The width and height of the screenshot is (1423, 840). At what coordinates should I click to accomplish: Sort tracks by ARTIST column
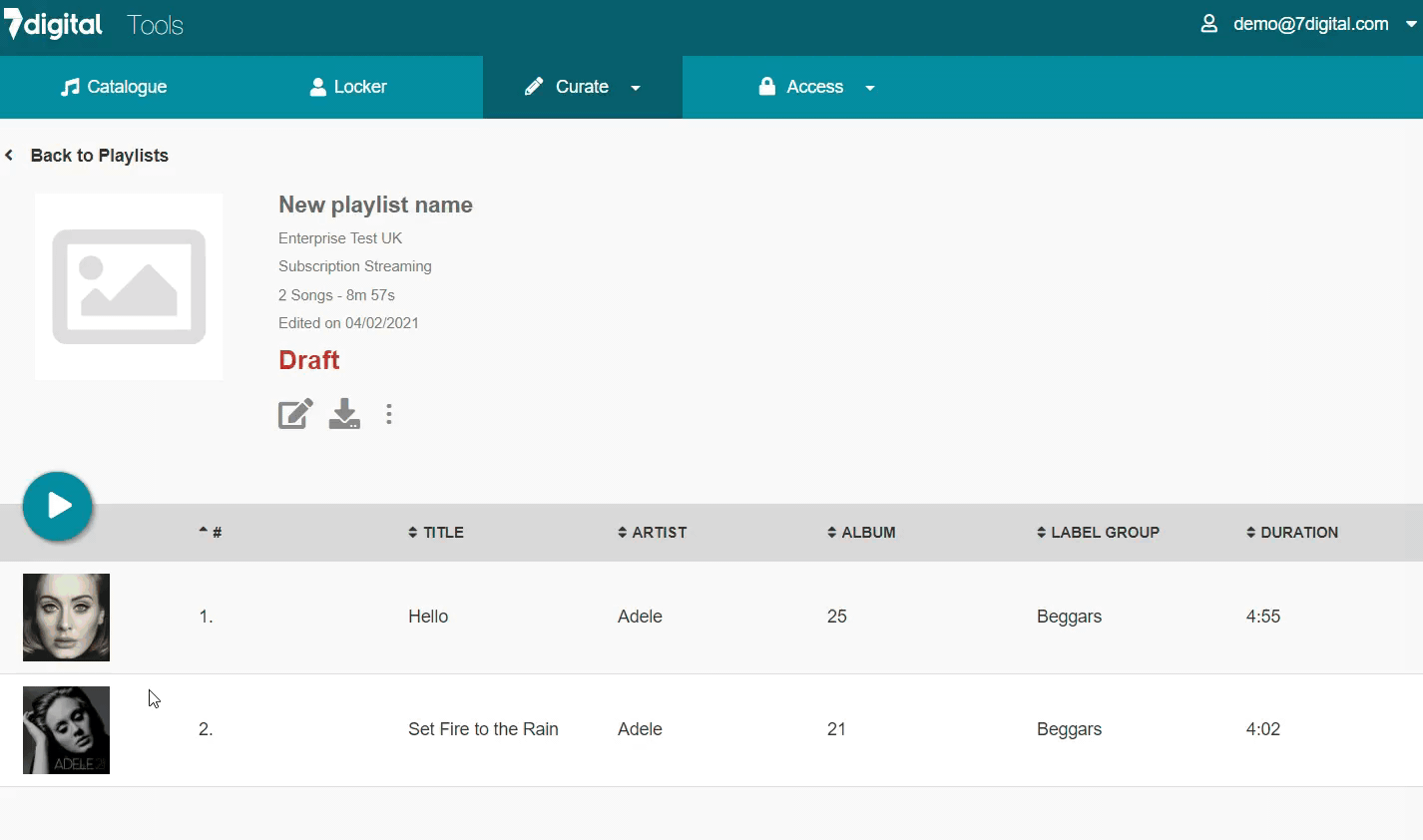point(653,533)
